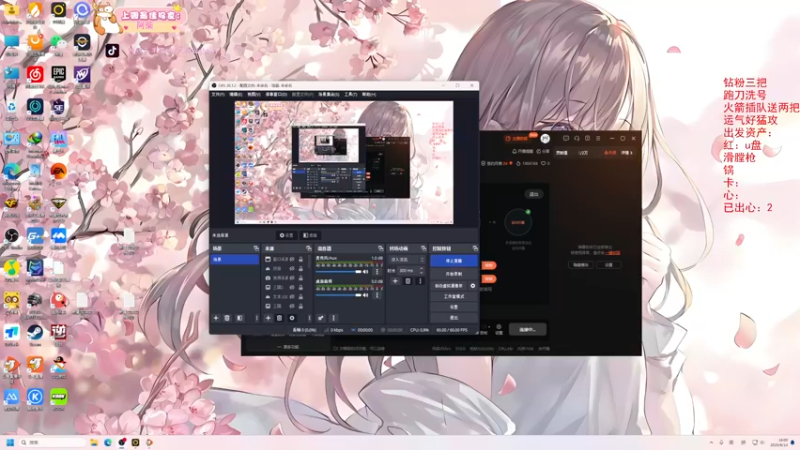Pop out the Scenes dock panel
The image size is (800, 450).
tap(256, 248)
